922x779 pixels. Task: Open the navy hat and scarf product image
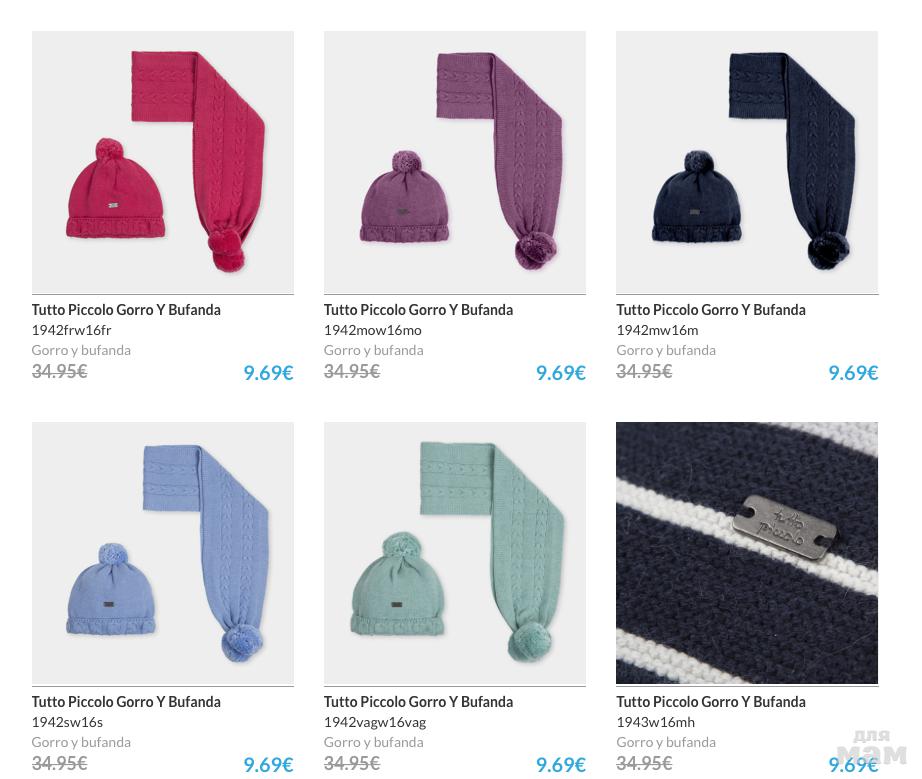point(747,162)
